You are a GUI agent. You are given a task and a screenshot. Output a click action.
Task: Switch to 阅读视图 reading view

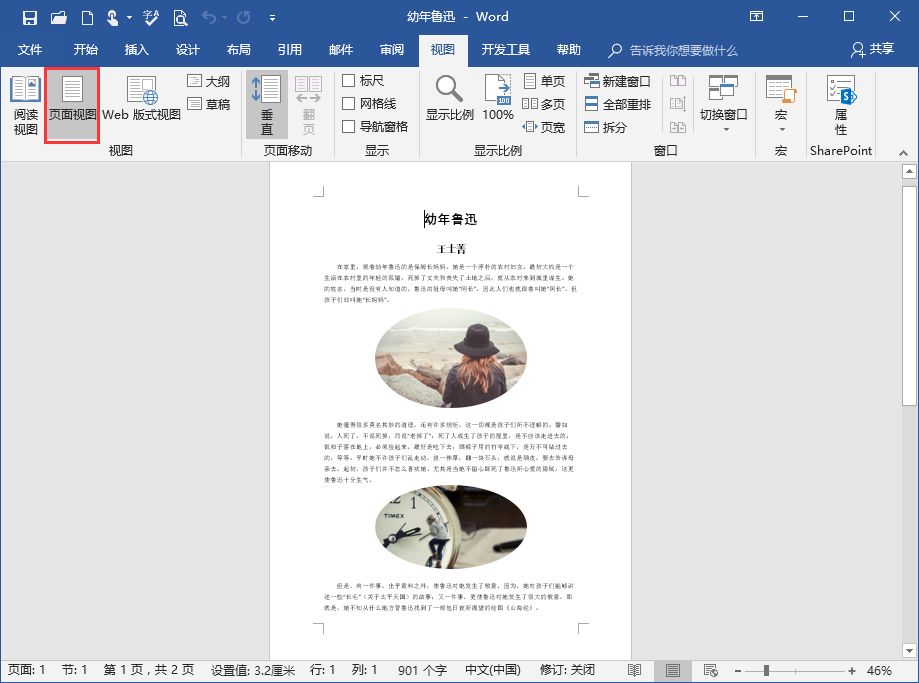tap(25, 106)
